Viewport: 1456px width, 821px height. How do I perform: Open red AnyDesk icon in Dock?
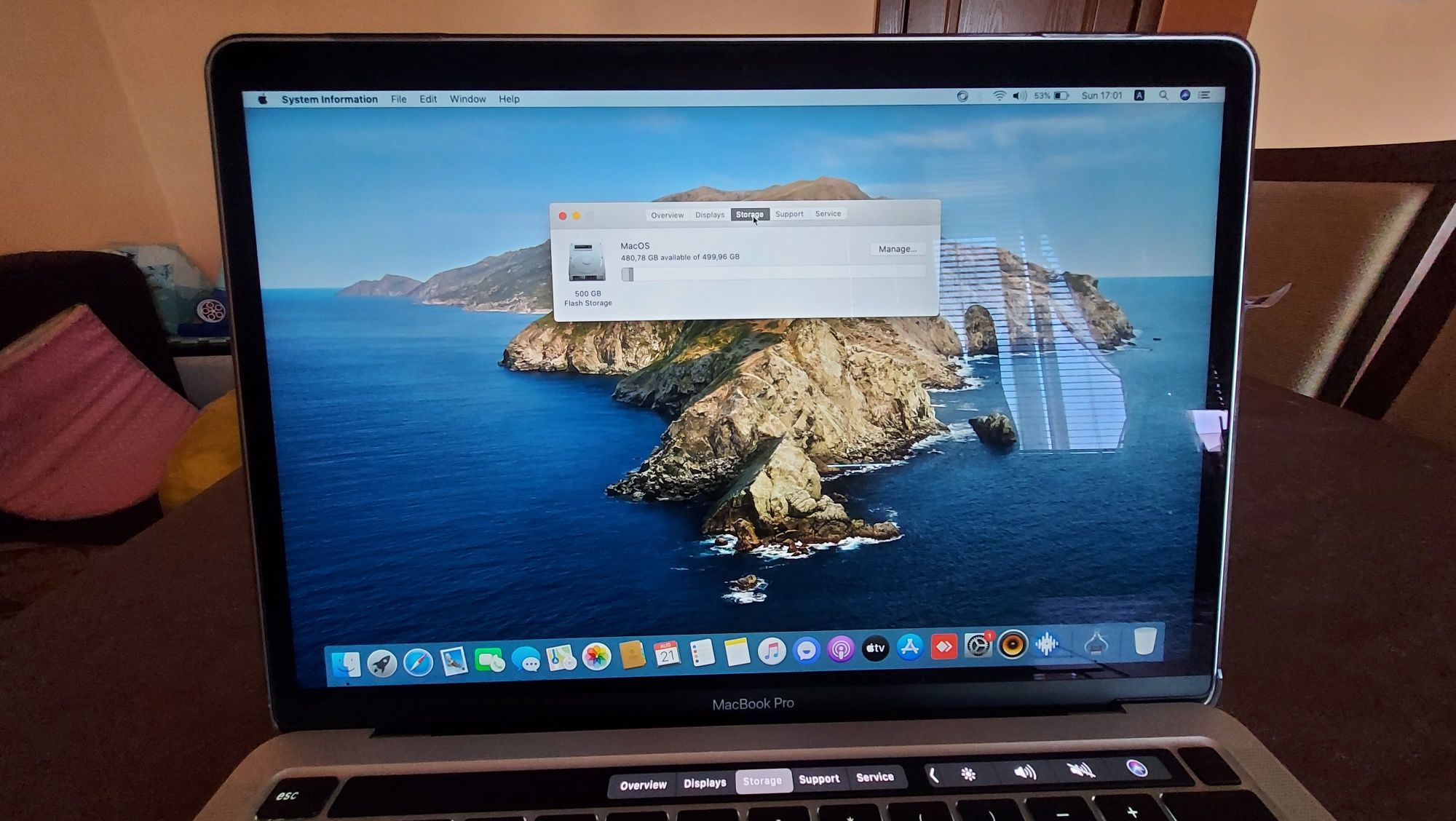click(x=943, y=646)
